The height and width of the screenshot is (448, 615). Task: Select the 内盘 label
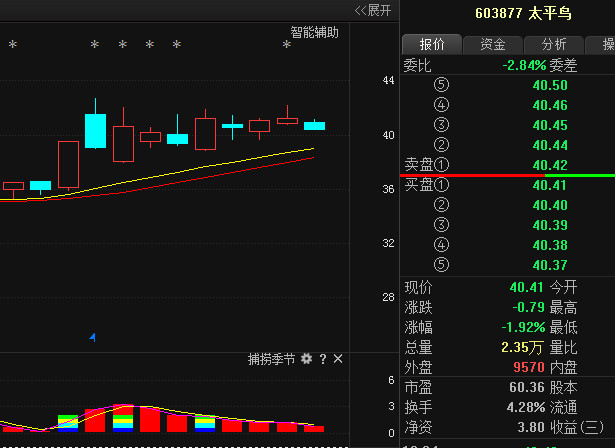(x=563, y=367)
